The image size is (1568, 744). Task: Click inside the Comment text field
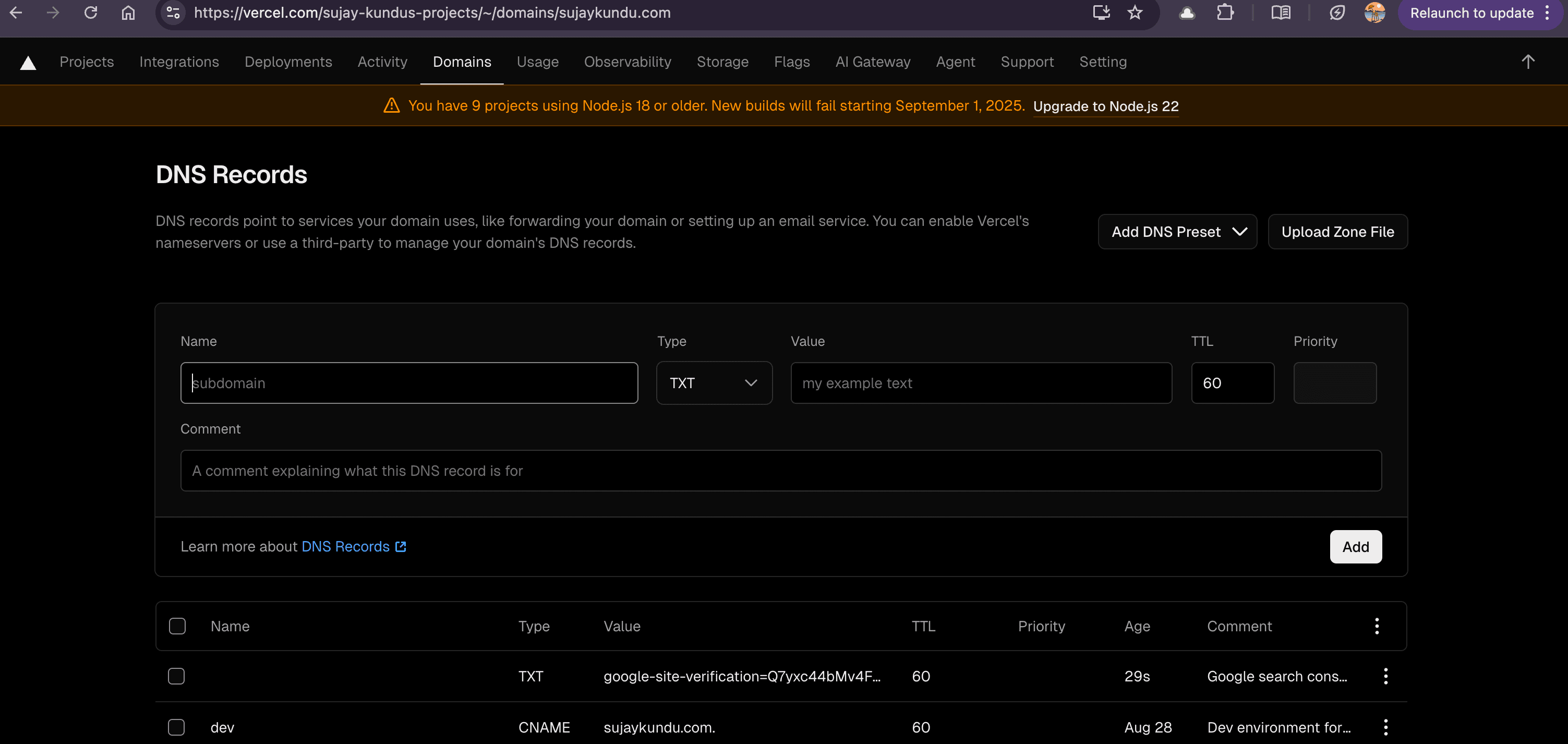[781, 470]
